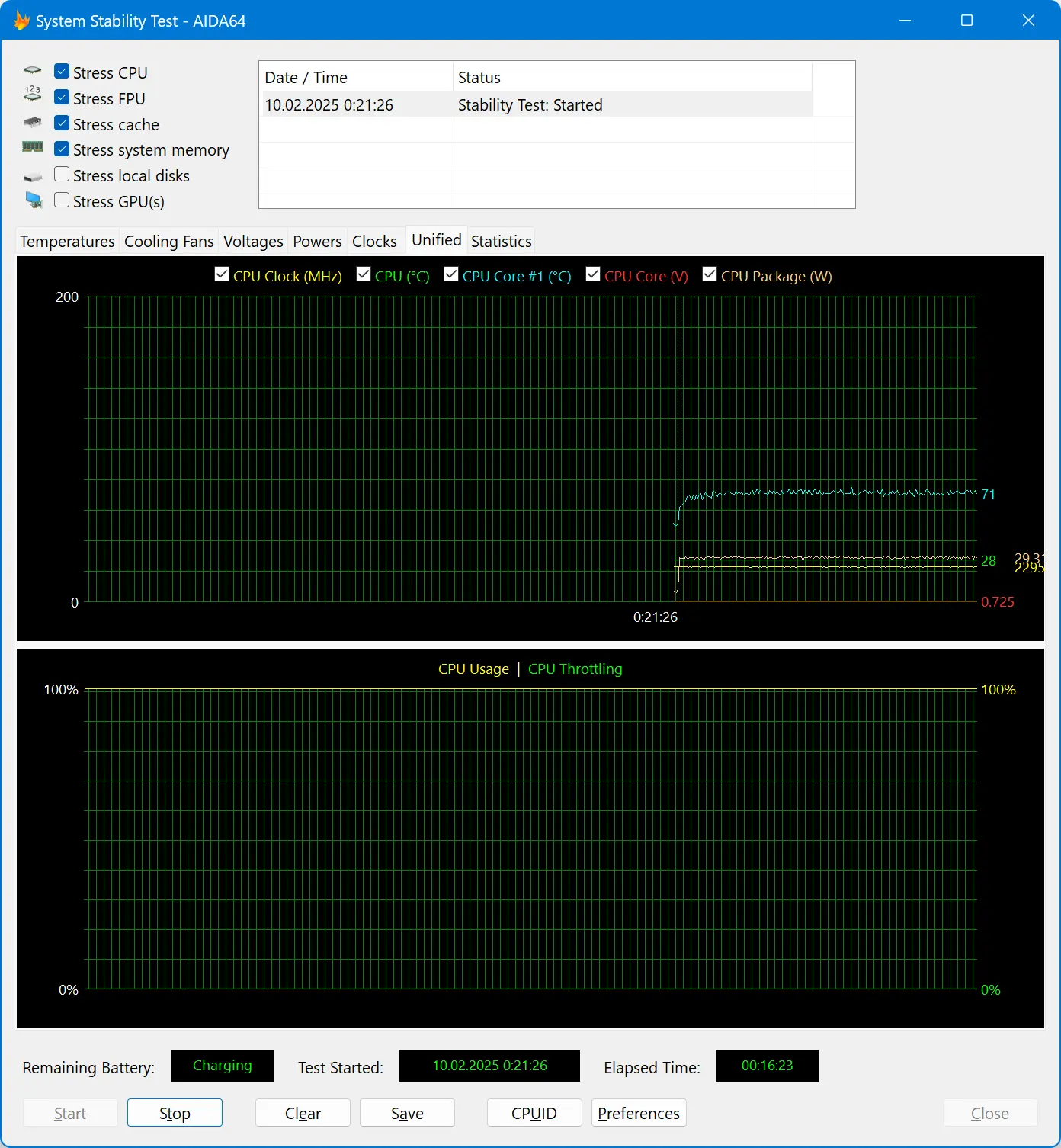1061x1148 pixels.
Task: Toggle the CPU (°C) graph checkbox
Action: point(364,274)
